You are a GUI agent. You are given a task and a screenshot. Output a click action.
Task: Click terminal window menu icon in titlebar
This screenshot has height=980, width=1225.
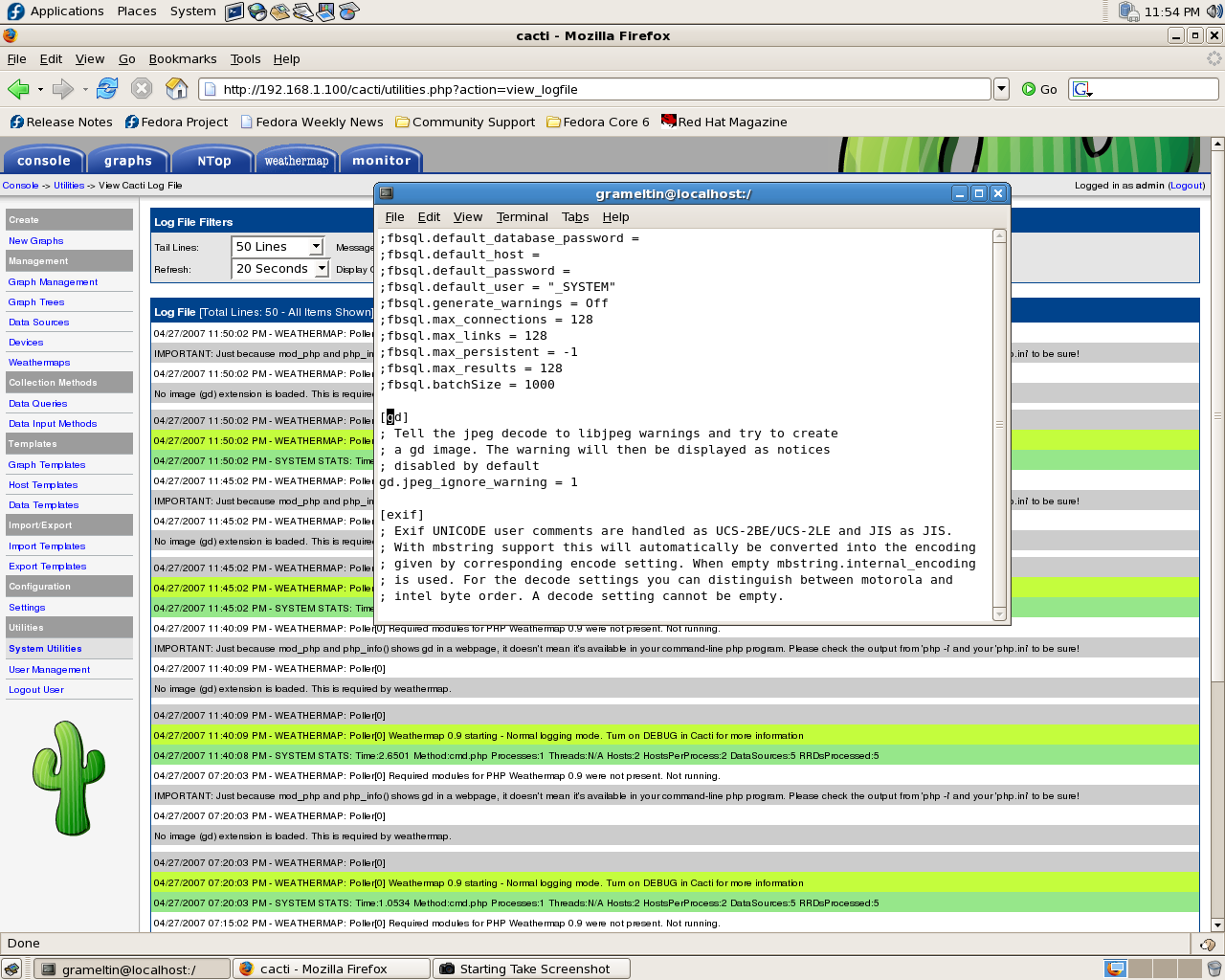click(387, 193)
